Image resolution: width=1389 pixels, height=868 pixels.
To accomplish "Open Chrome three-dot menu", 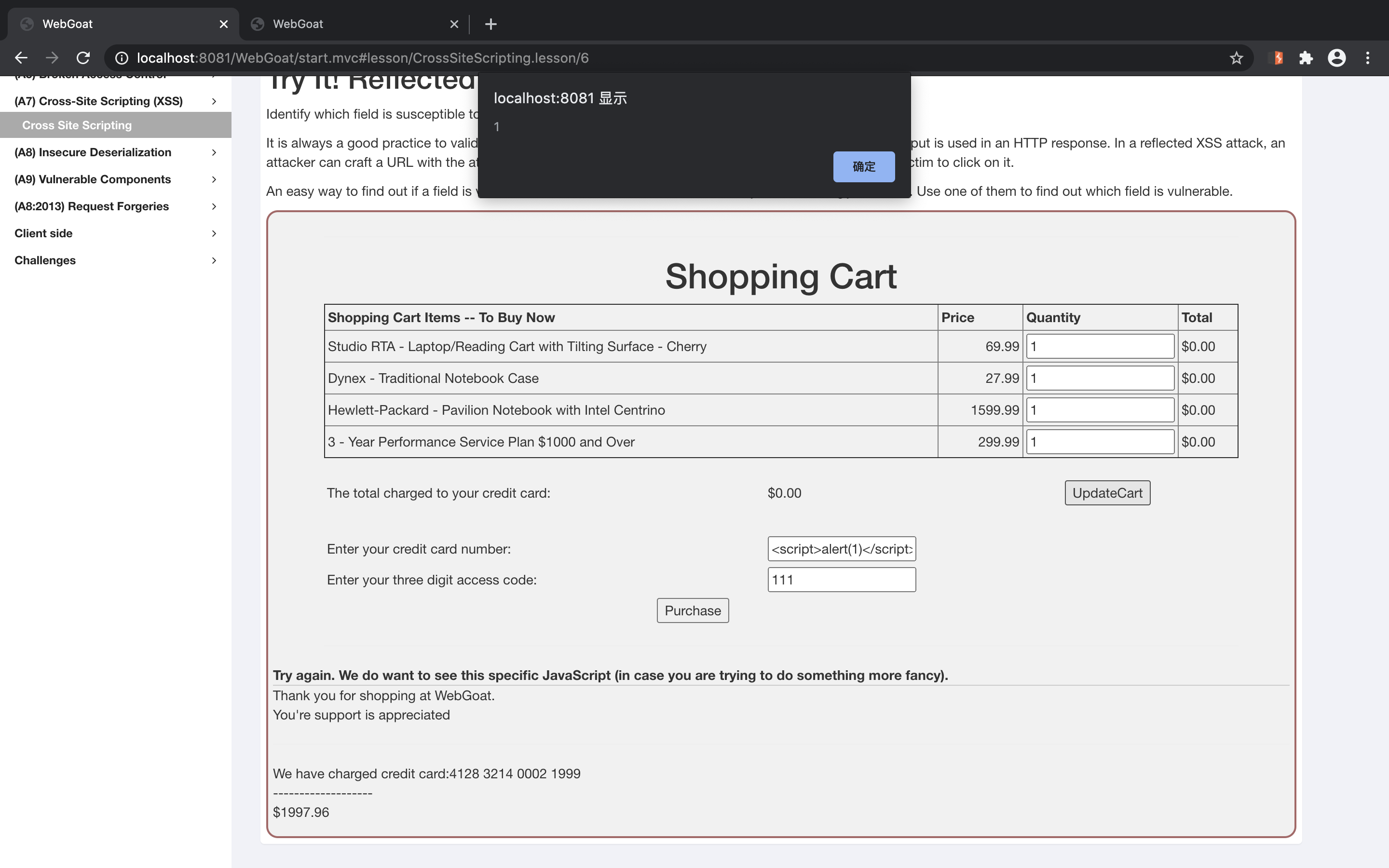I will click(1367, 58).
